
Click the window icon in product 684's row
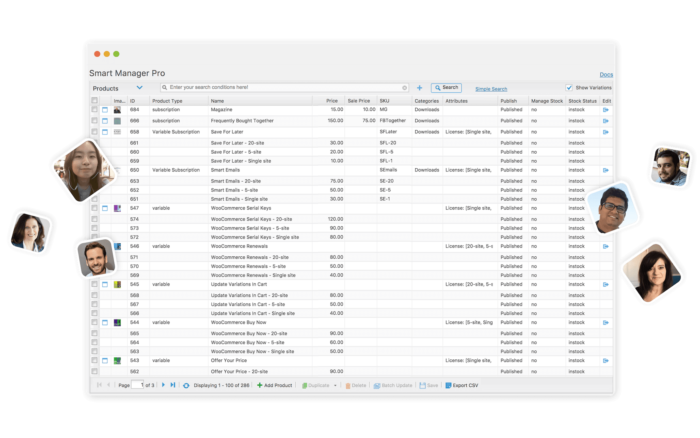click(x=106, y=109)
